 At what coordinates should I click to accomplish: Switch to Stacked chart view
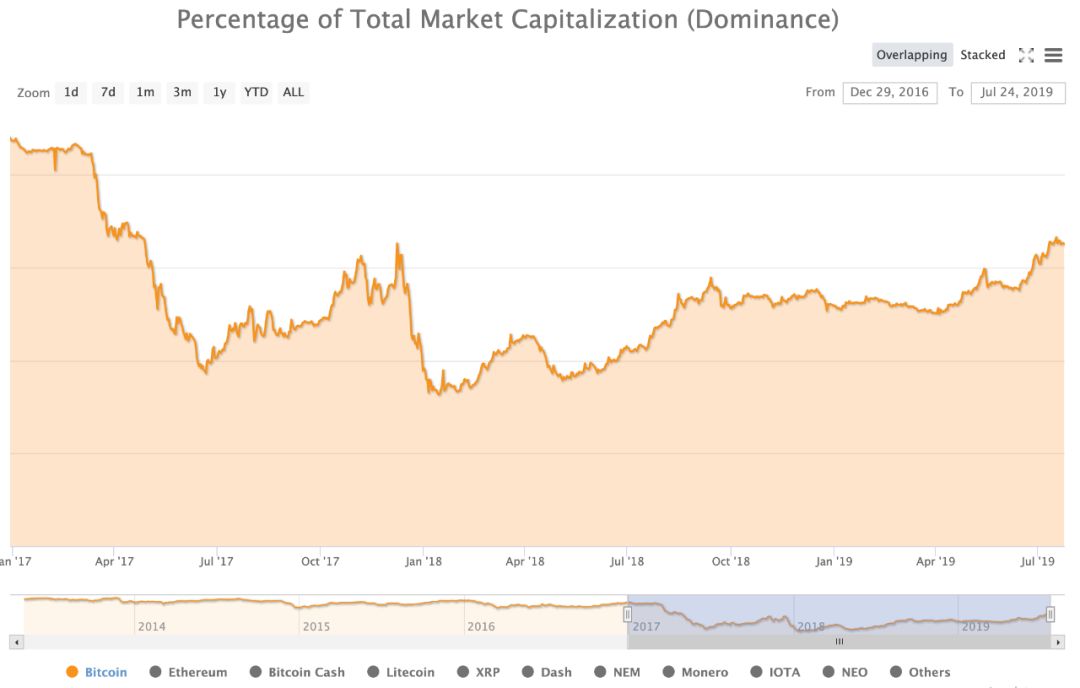pos(983,55)
